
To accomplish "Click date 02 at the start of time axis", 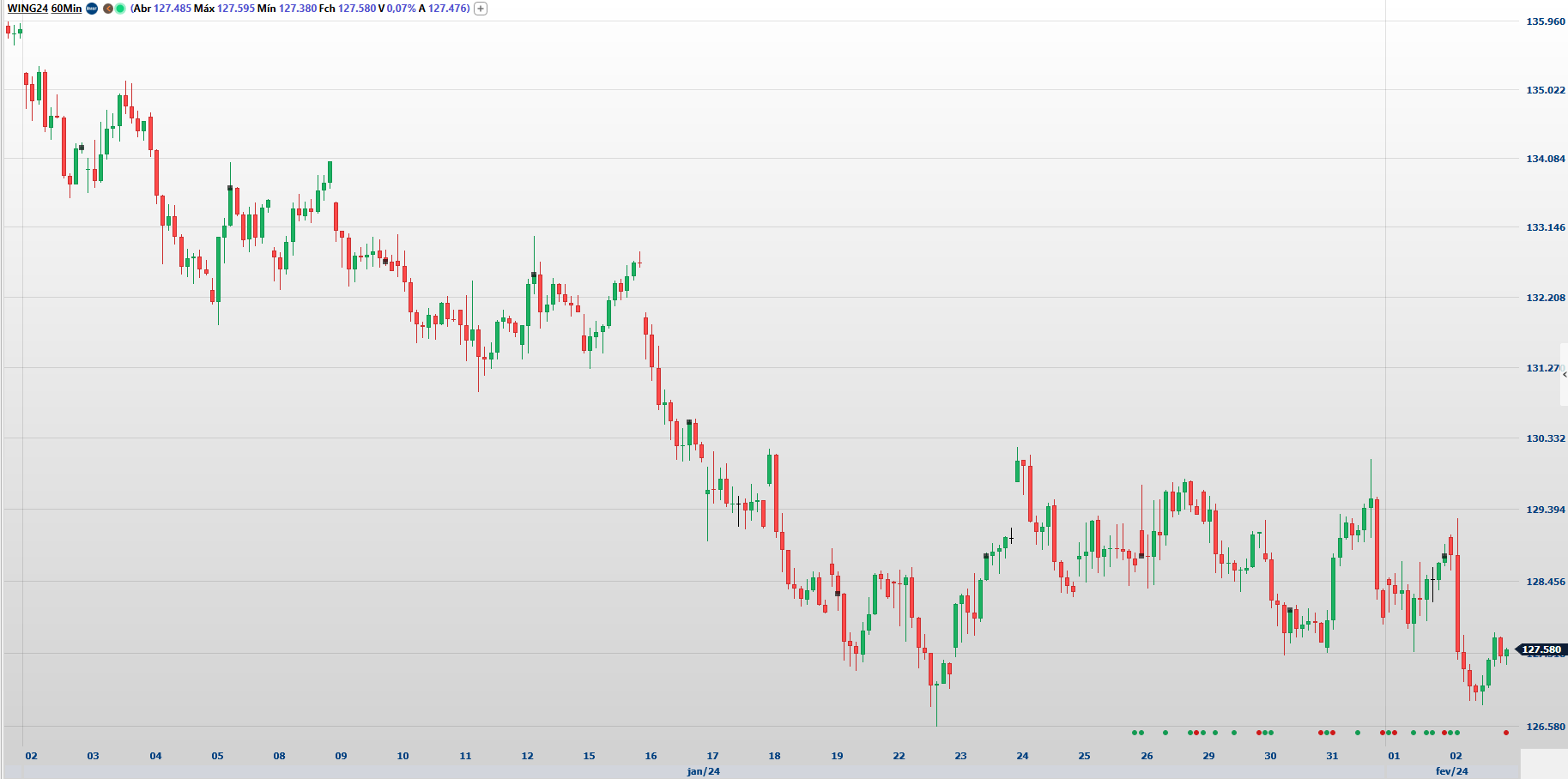I will [x=32, y=756].
